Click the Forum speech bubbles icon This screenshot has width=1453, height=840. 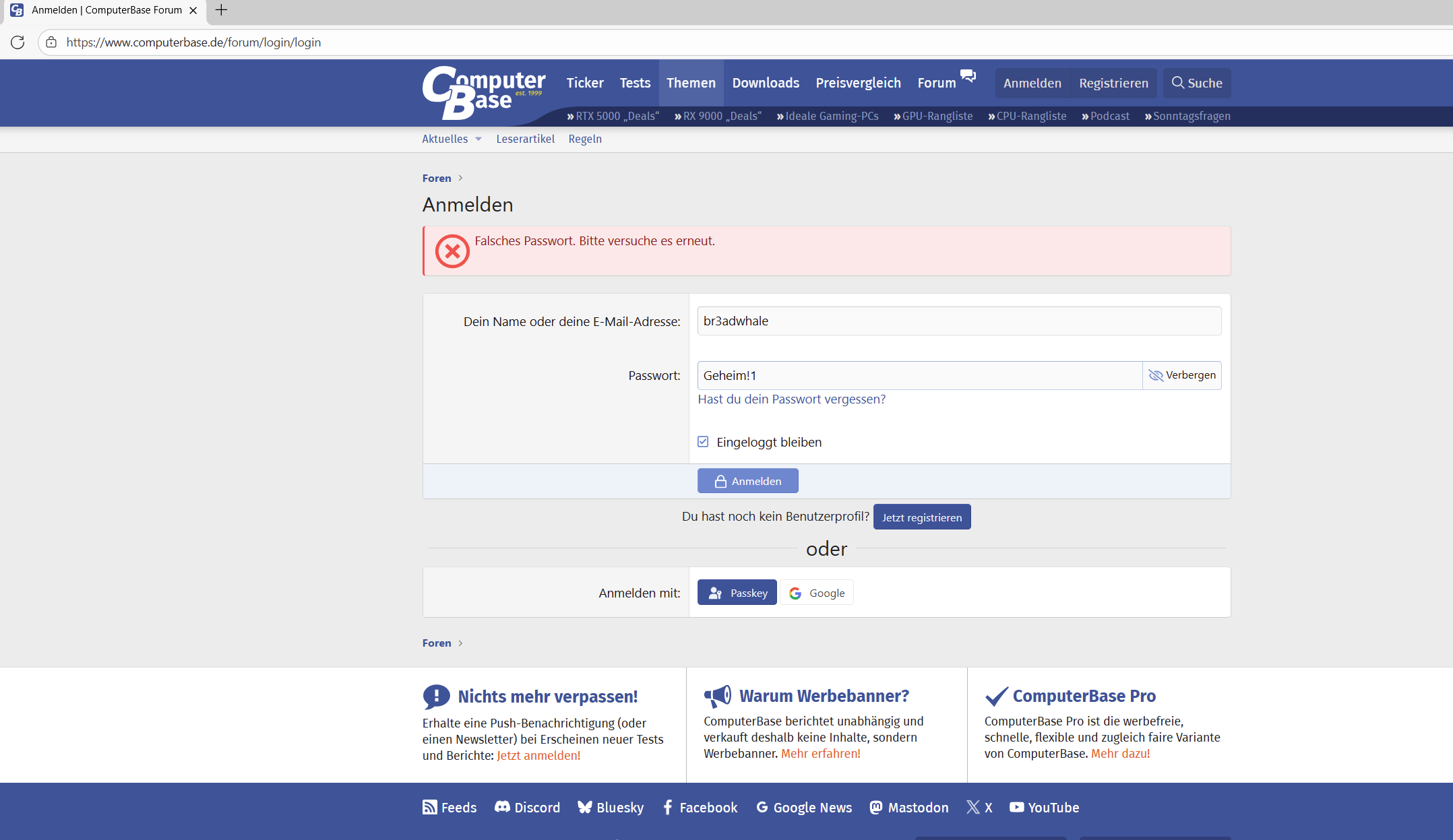tap(968, 76)
